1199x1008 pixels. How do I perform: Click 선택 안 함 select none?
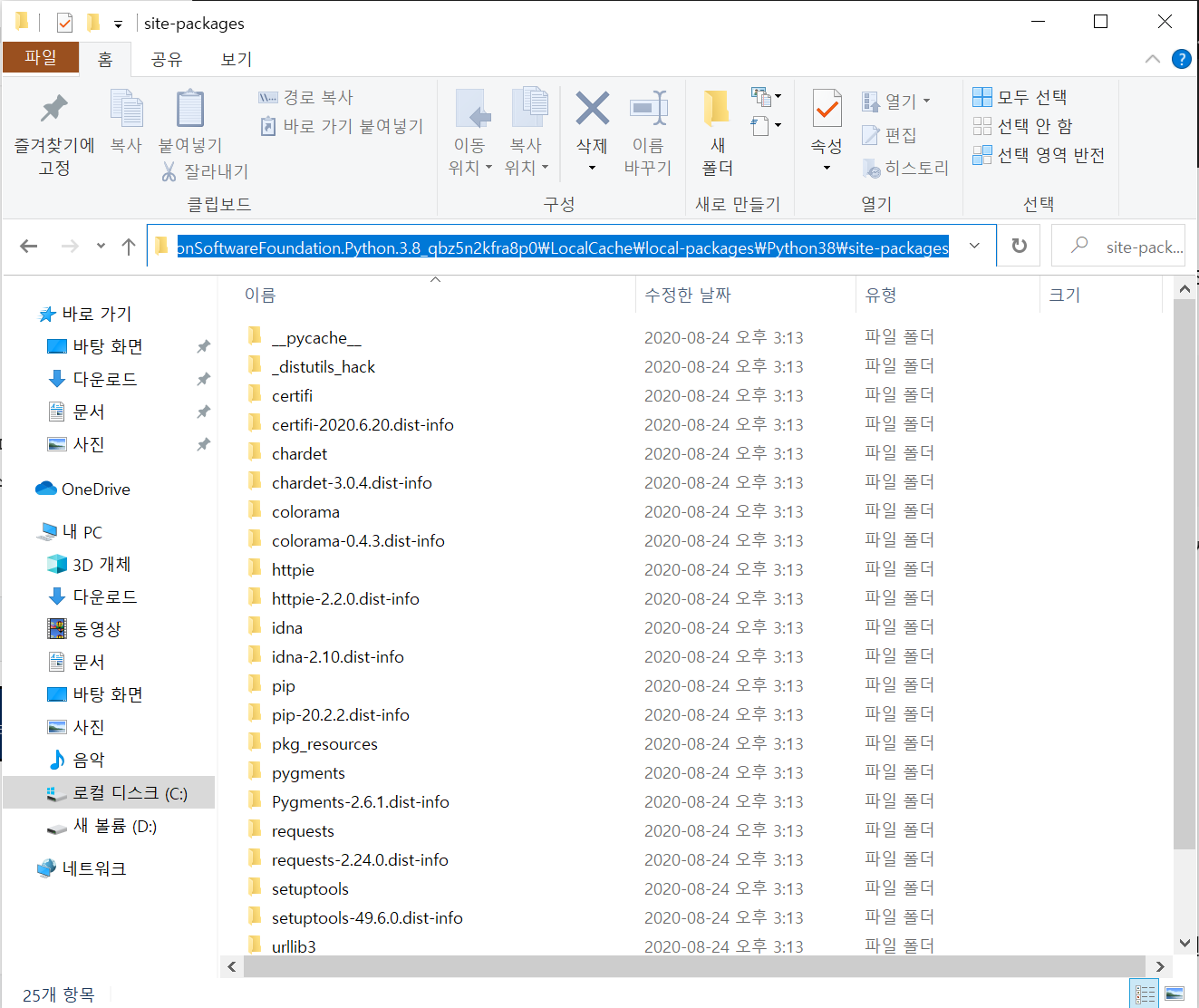tap(1023, 126)
